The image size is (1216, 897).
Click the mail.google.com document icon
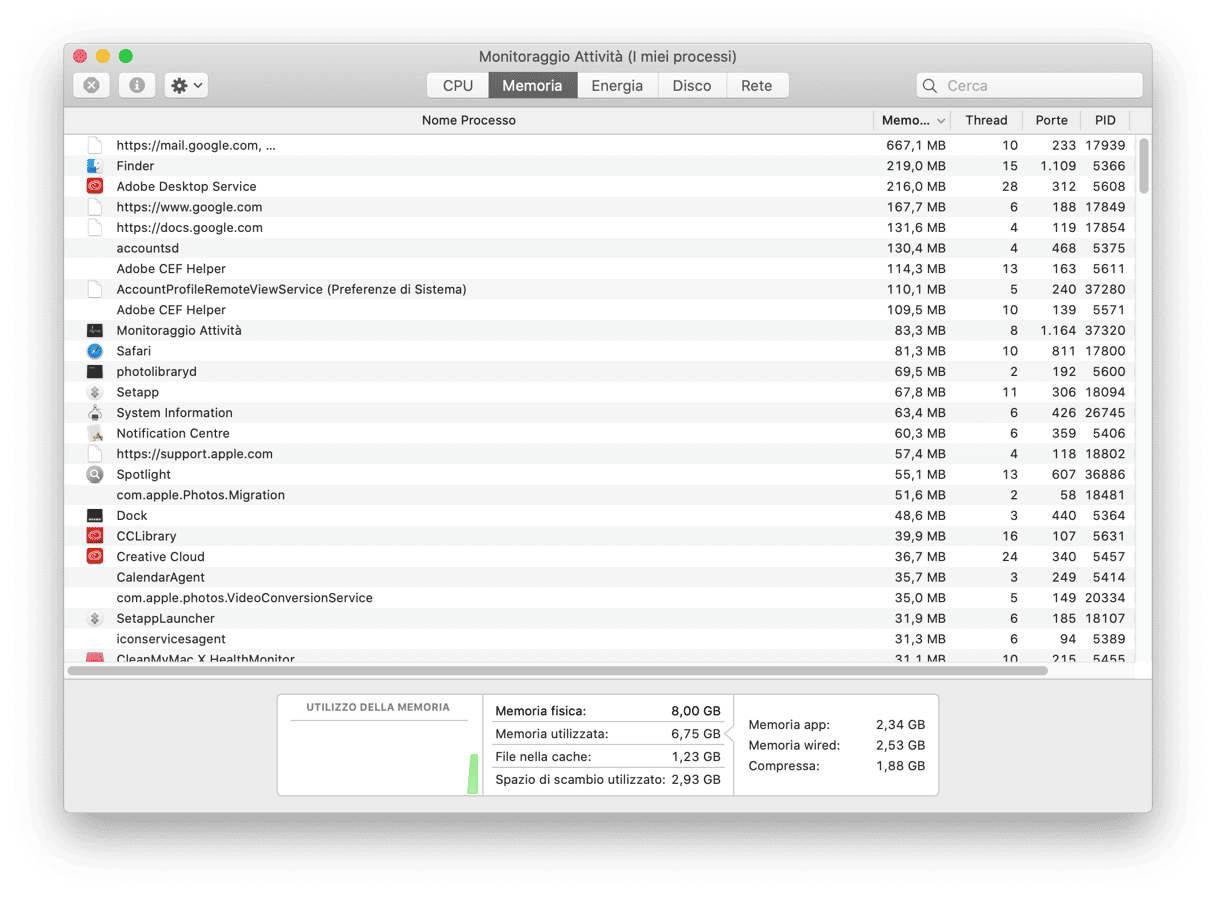coord(95,145)
